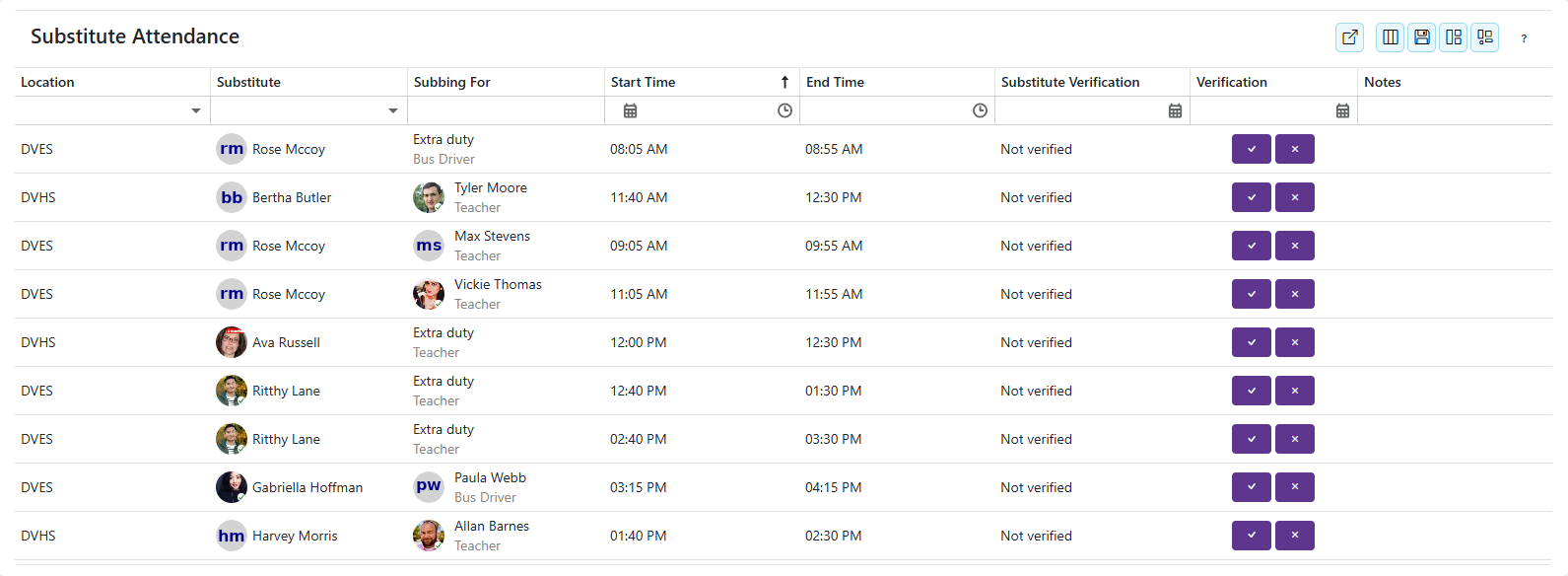Viewport: 1568px width, 576px height.
Task: Click the save layout floppy disk icon
Action: tap(1421, 37)
